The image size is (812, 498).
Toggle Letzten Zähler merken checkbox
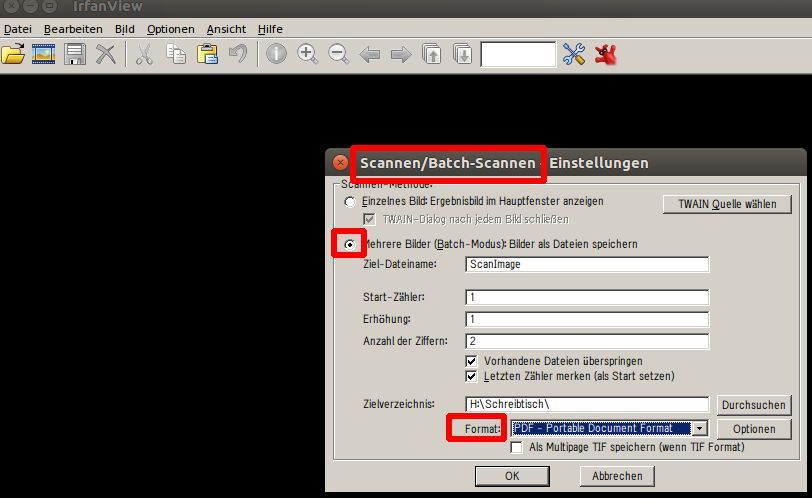tap(471, 376)
